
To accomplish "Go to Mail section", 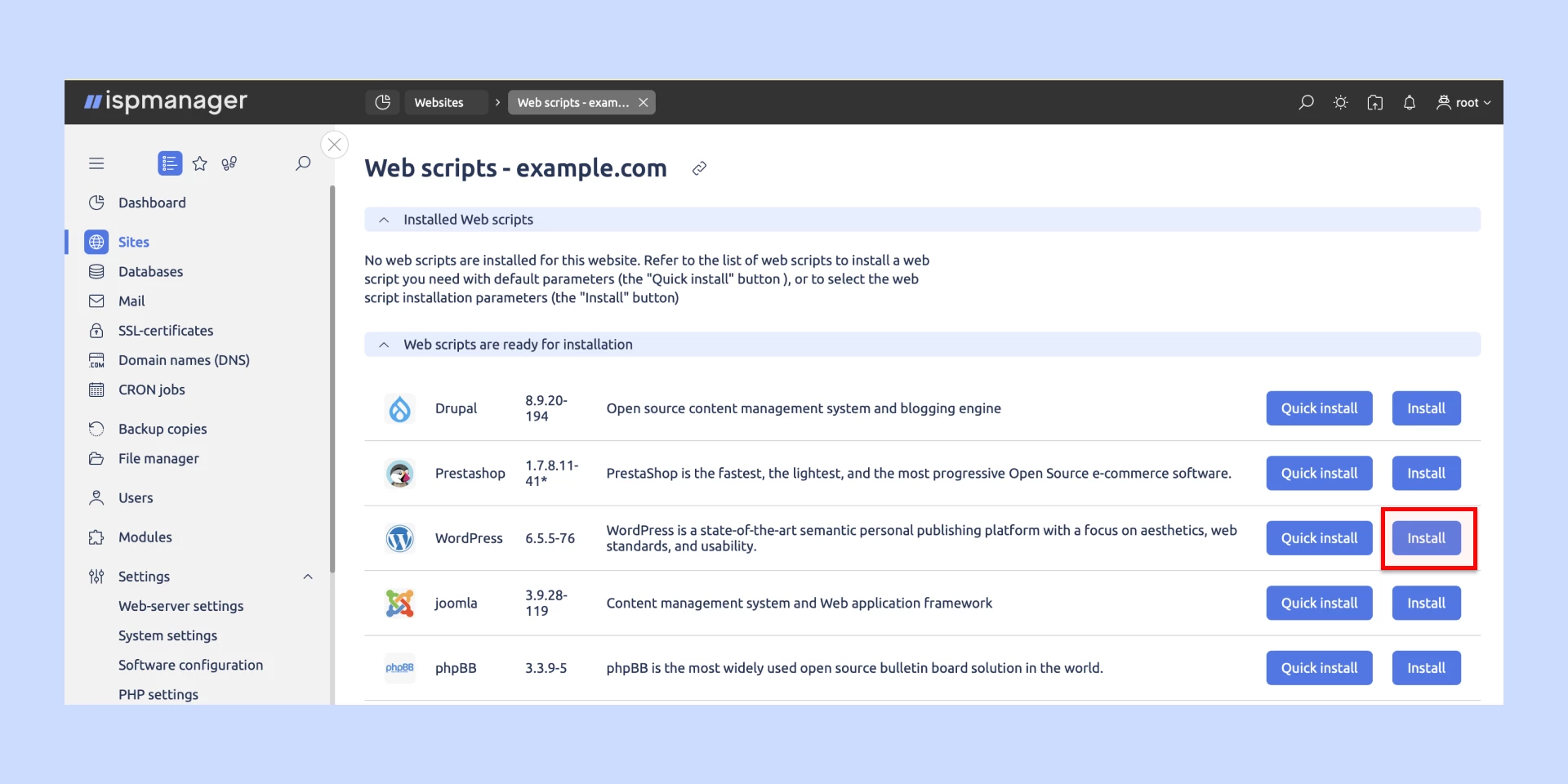I will click(x=131, y=301).
